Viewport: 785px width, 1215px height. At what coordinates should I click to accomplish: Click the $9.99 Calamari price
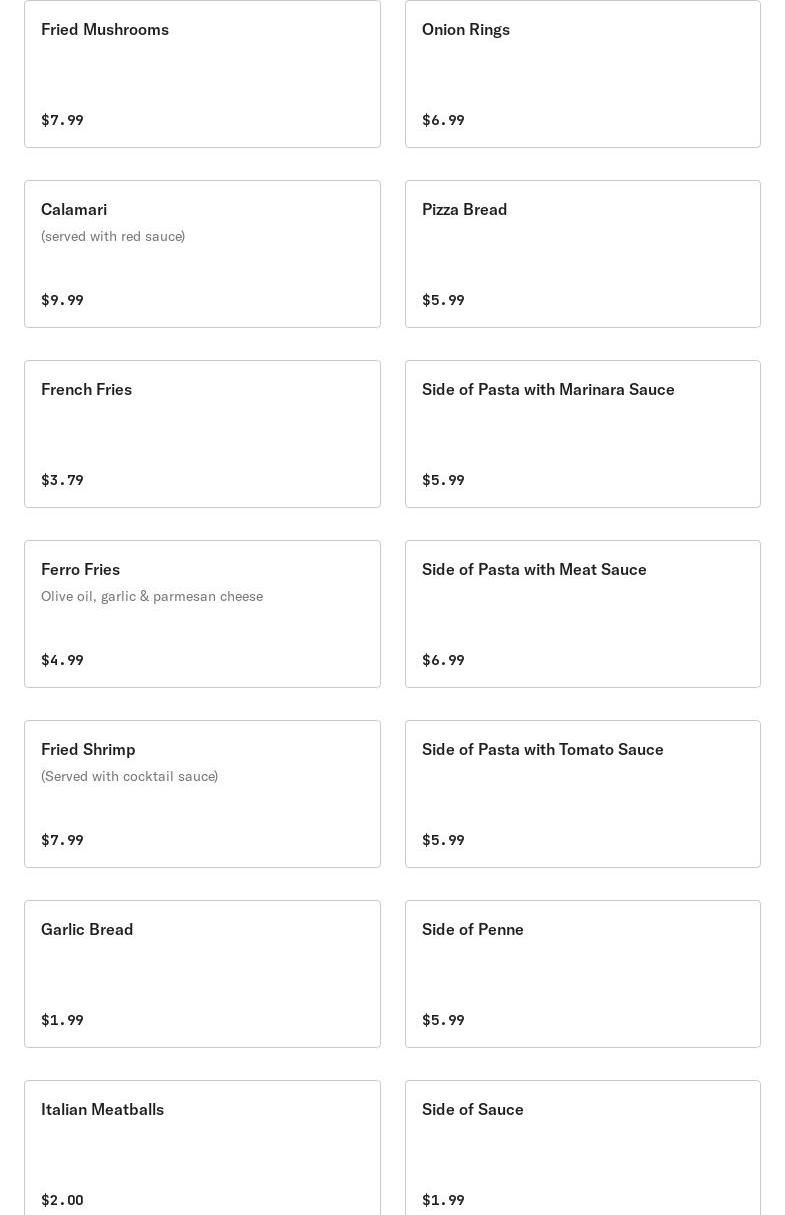(x=62, y=300)
